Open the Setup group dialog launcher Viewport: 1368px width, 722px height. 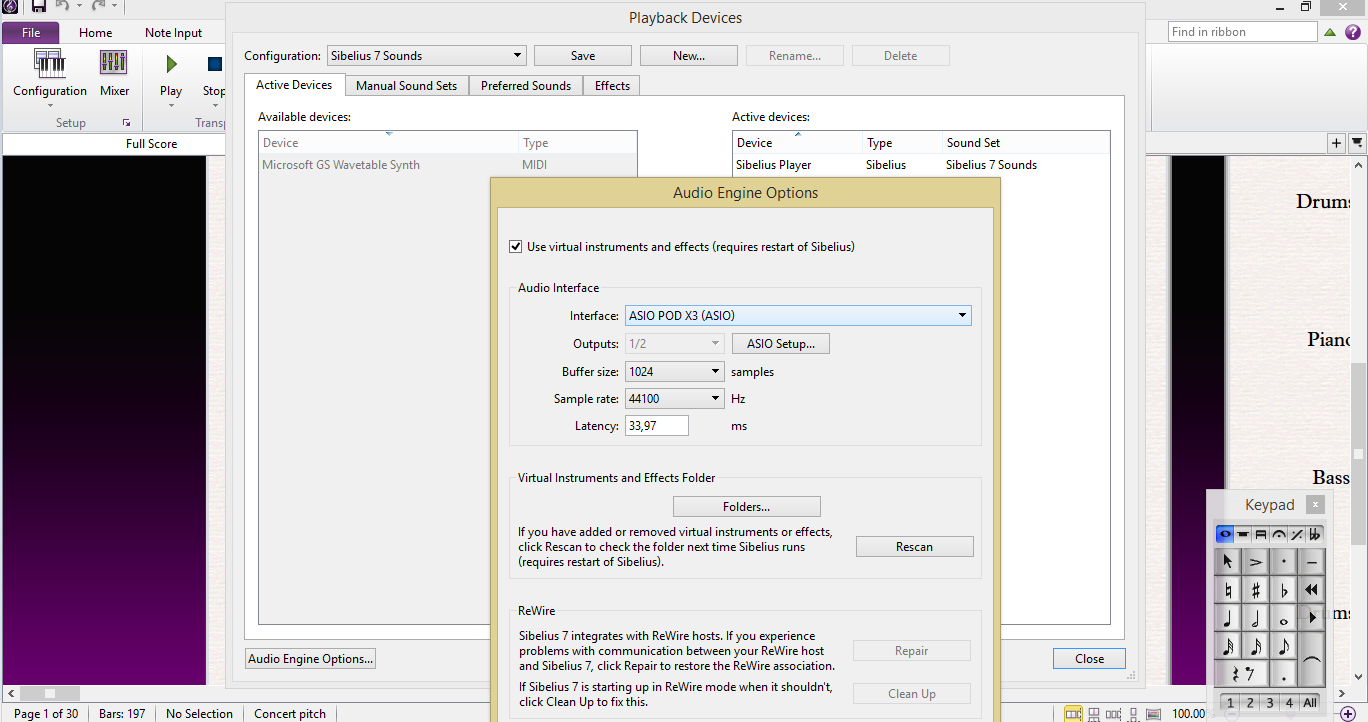point(126,123)
